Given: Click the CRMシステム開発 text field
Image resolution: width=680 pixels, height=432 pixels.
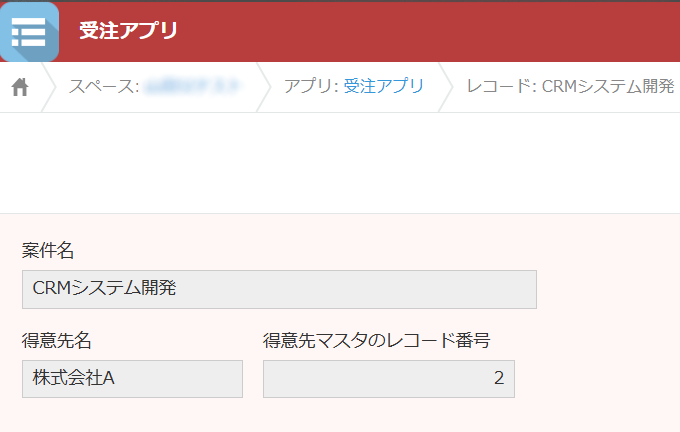Looking at the screenshot, I should pos(279,289).
